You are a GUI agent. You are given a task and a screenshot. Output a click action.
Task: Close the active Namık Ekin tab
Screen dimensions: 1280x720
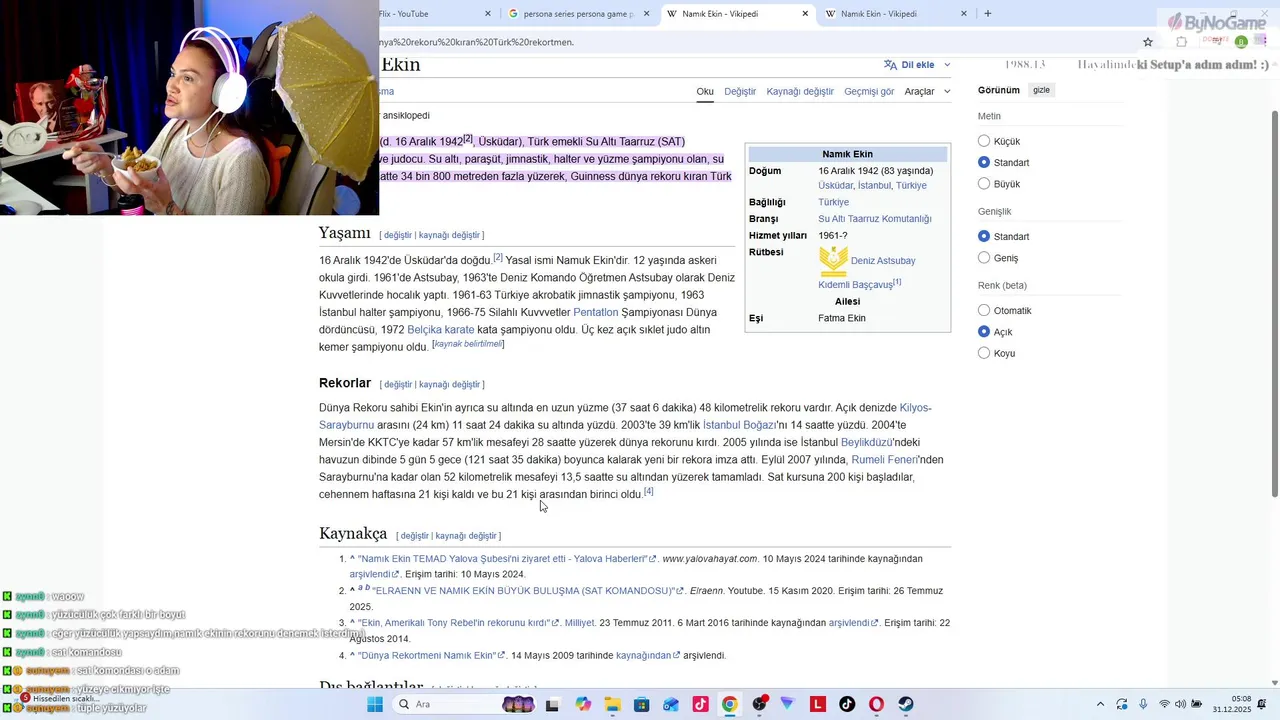point(805,14)
